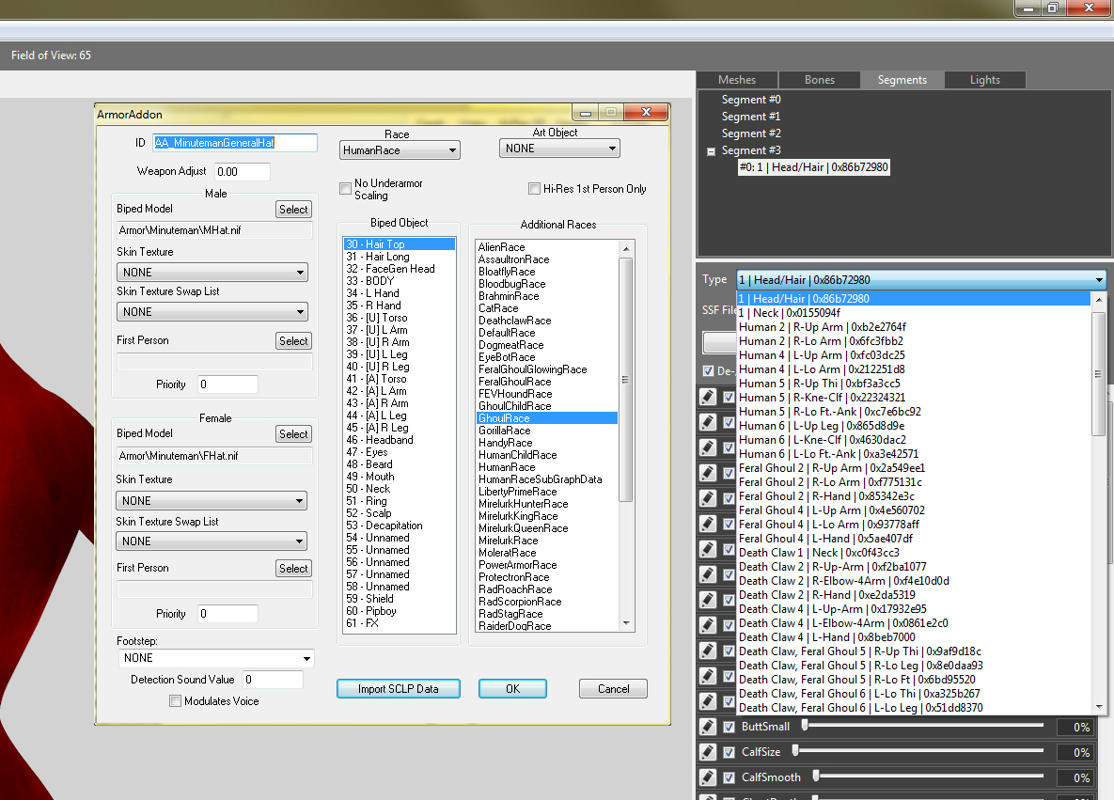Click the pencil edit icon beside ButtSmall

(x=707, y=726)
